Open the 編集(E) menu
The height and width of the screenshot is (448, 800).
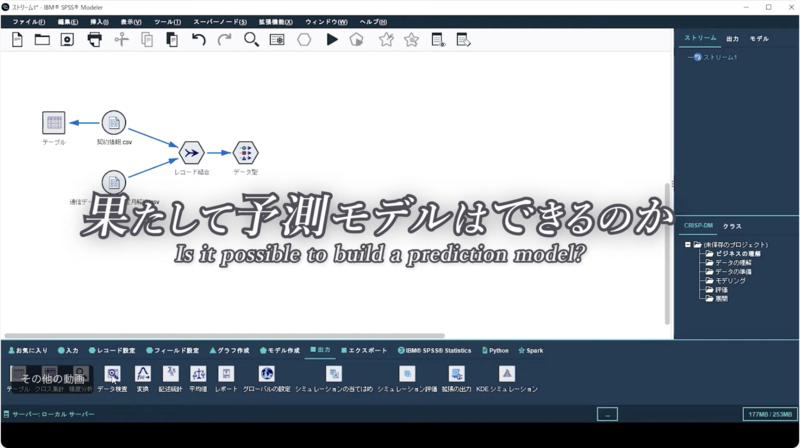[68, 22]
